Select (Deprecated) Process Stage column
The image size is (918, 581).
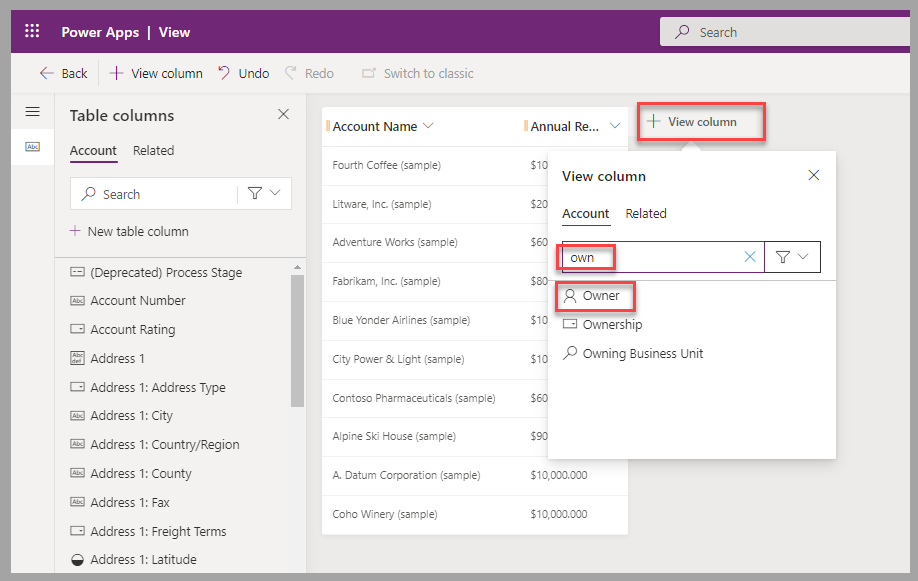click(x=156, y=272)
